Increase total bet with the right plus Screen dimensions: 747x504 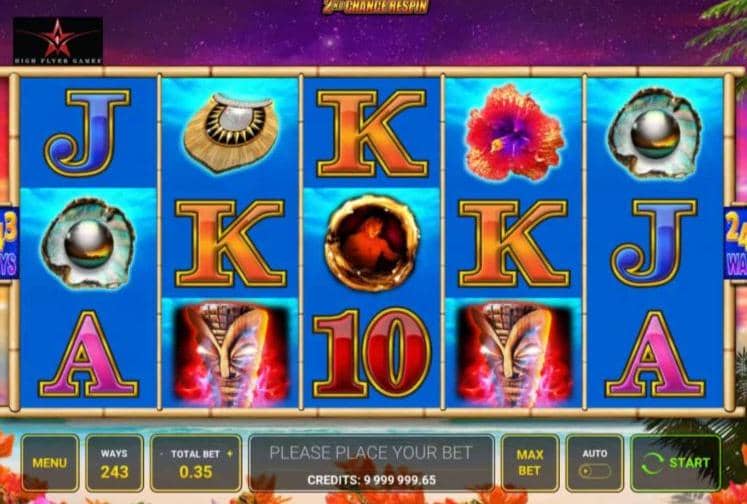(x=230, y=454)
